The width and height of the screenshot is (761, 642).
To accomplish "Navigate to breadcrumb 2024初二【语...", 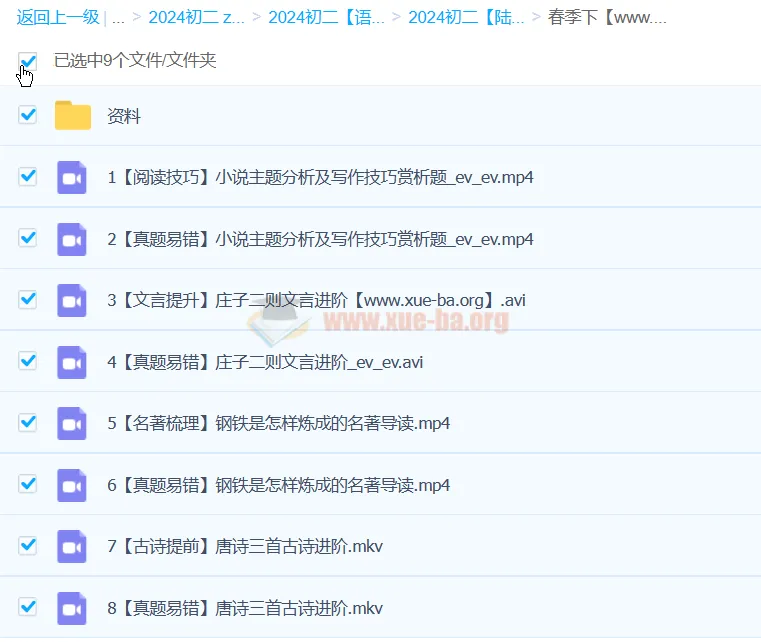I will click(x=326, y=17).
